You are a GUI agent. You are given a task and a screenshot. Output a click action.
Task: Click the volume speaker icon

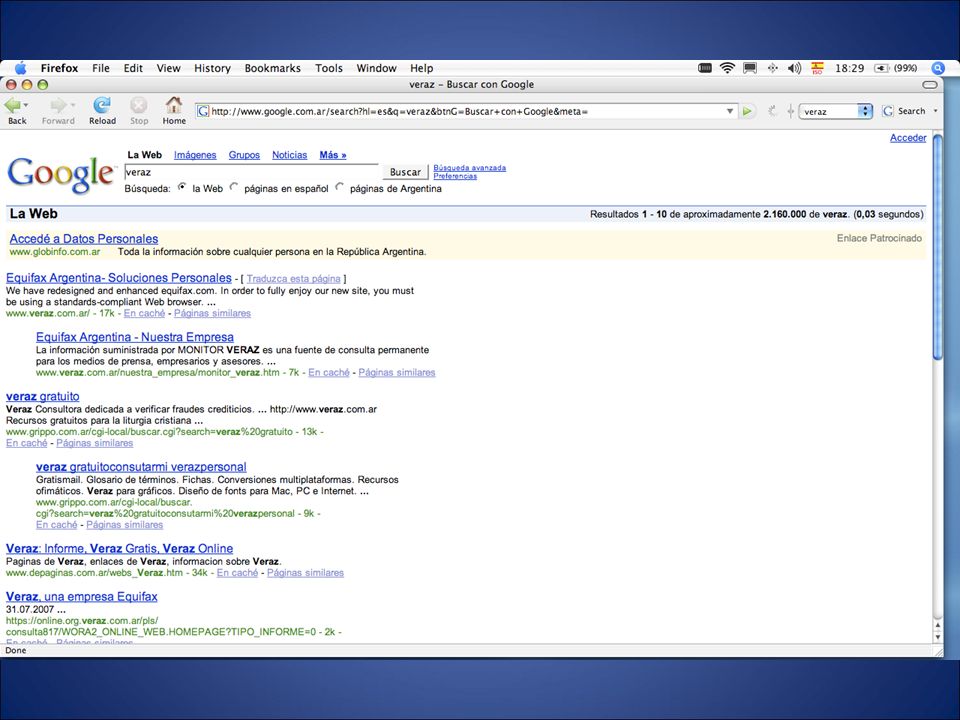[x=794, y=68]
